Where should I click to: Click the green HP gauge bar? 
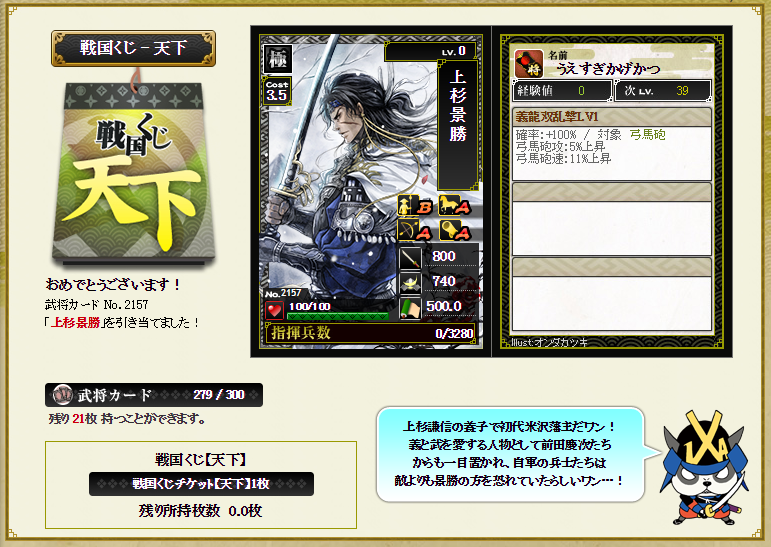(x=338, y=316)
